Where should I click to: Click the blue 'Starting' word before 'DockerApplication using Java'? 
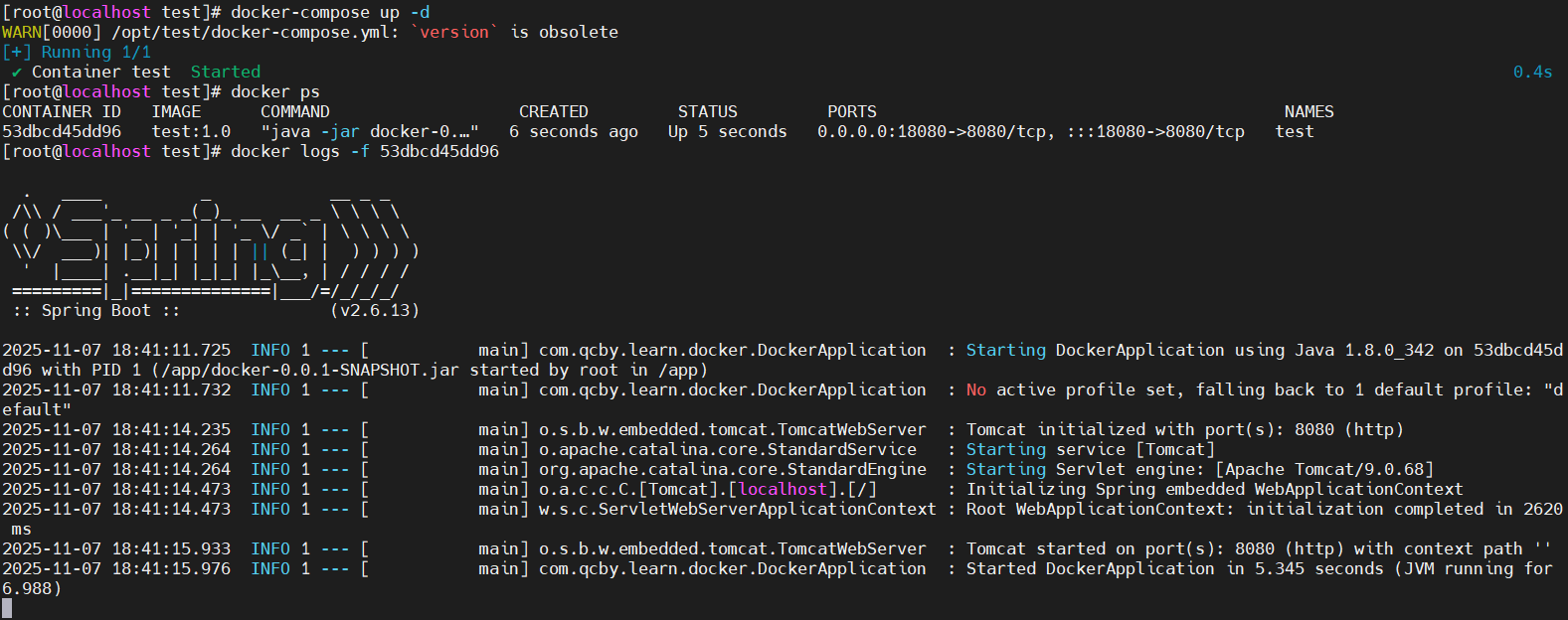(1006, 350)
